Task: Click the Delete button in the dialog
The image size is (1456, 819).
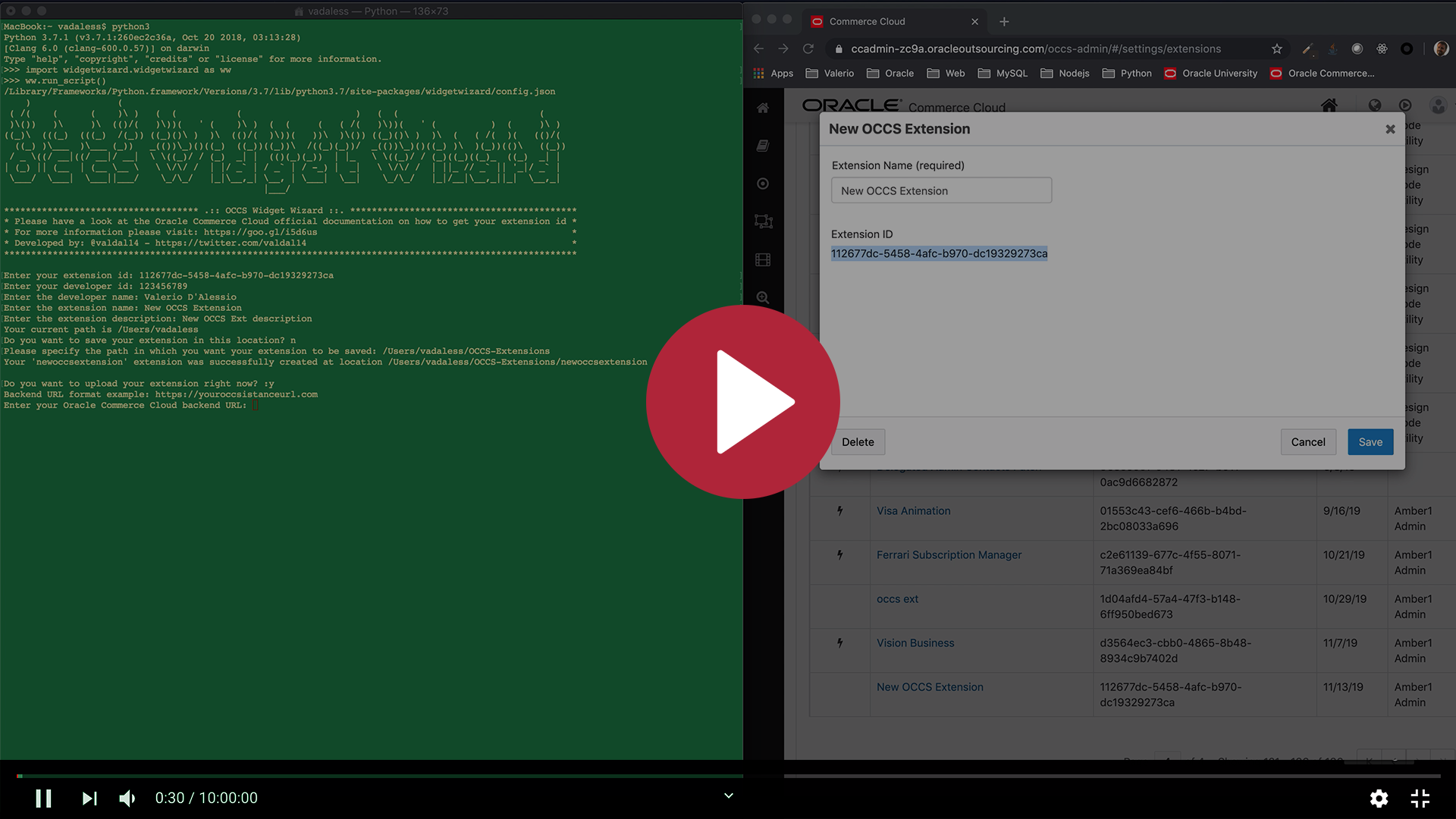Action: (858, 442)
